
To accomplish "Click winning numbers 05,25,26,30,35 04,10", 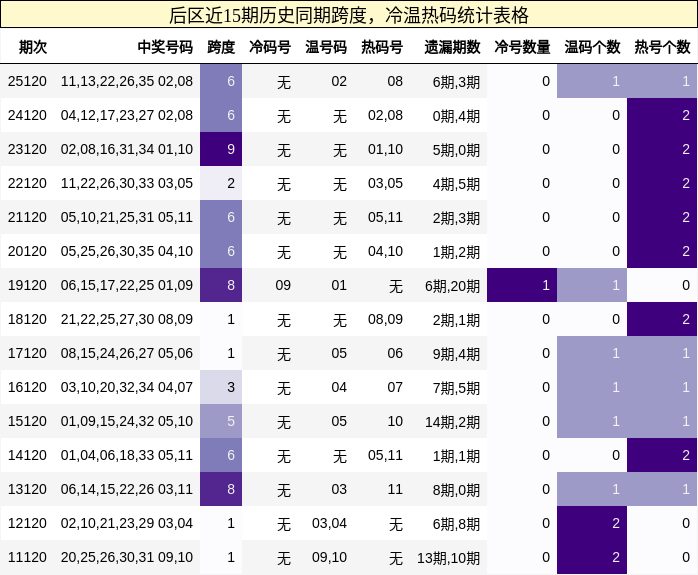I will point(127,251).
